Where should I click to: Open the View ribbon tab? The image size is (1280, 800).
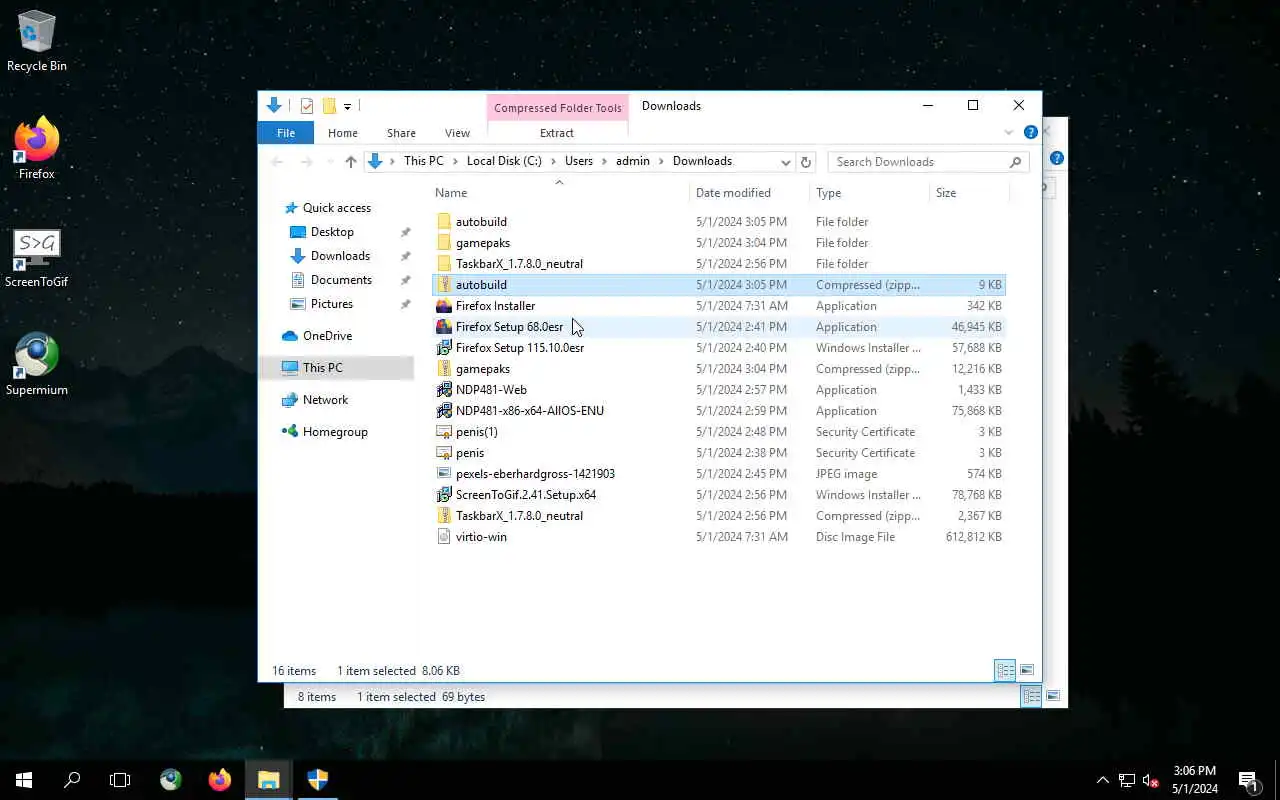(457, 133)
